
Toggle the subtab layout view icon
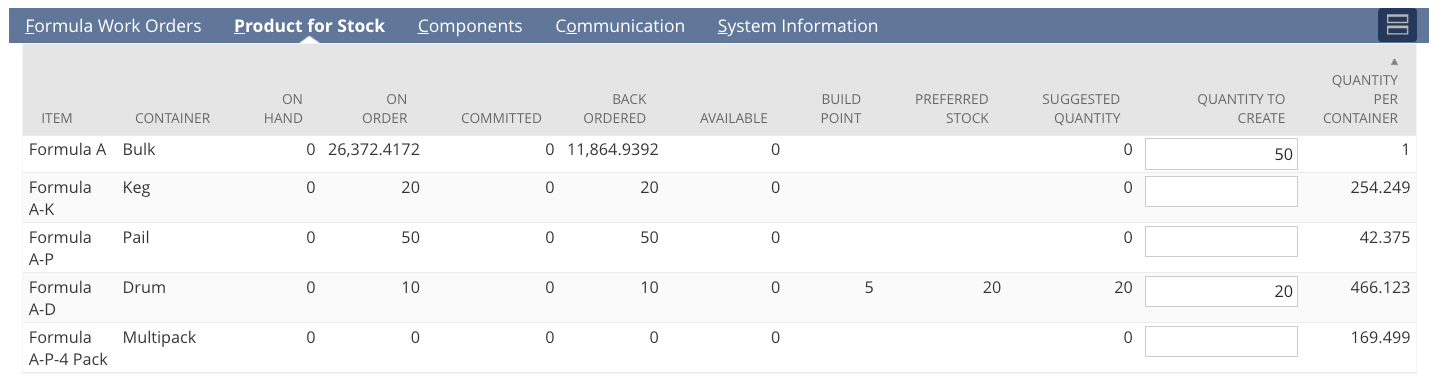(x=1397, y=26)
